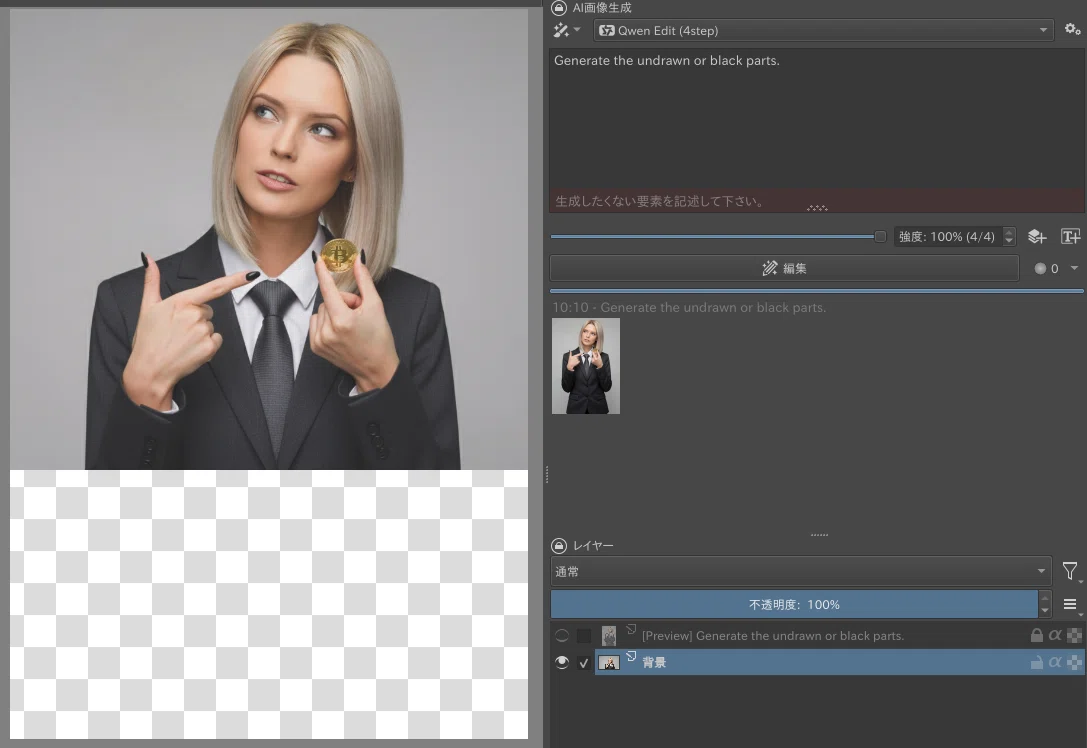Click the opacity slider down arrow
The width and height of the screenshot is (1087, 748).
(x=1045, y=611)
